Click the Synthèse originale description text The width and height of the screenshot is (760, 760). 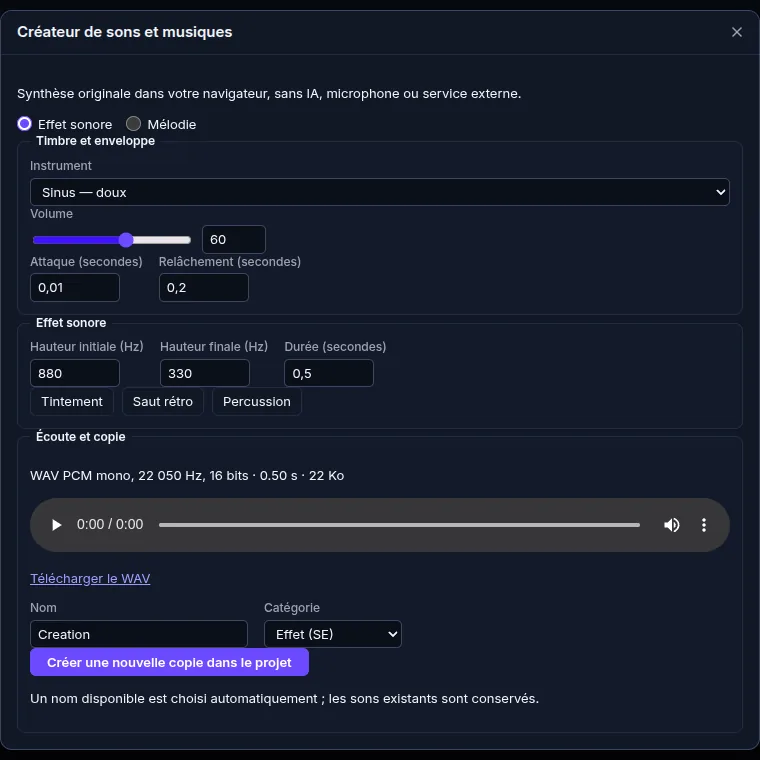tap(269, 94)
